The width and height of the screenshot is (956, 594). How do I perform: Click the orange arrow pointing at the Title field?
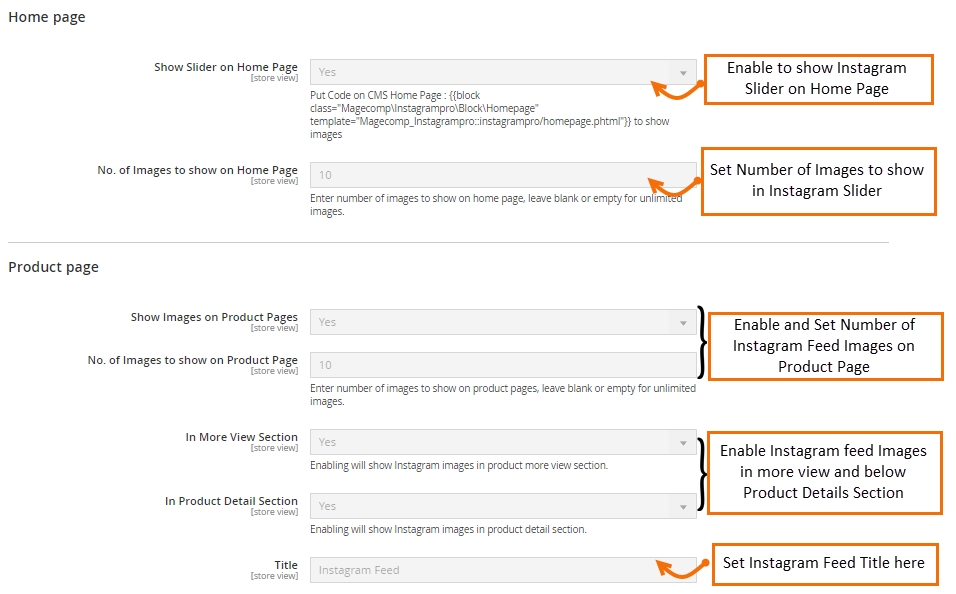pos(683,569)
